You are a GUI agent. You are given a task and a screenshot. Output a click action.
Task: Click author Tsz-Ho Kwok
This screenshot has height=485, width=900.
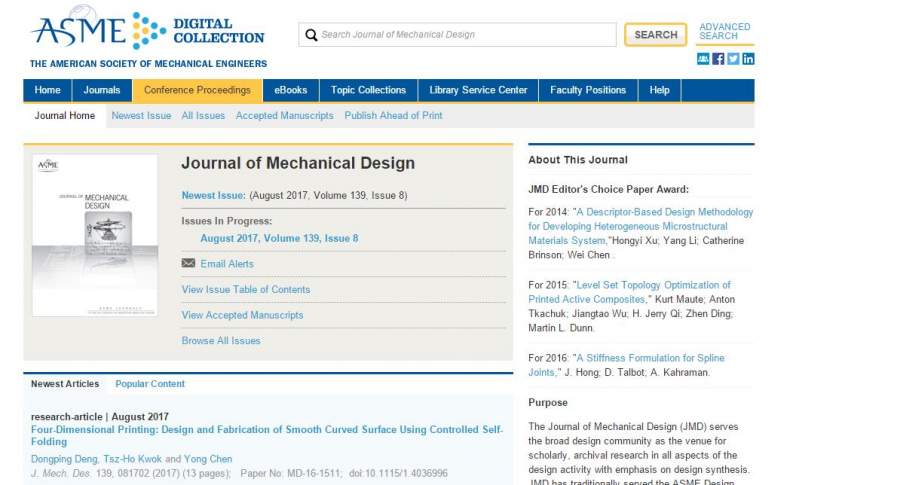[133, 459]
